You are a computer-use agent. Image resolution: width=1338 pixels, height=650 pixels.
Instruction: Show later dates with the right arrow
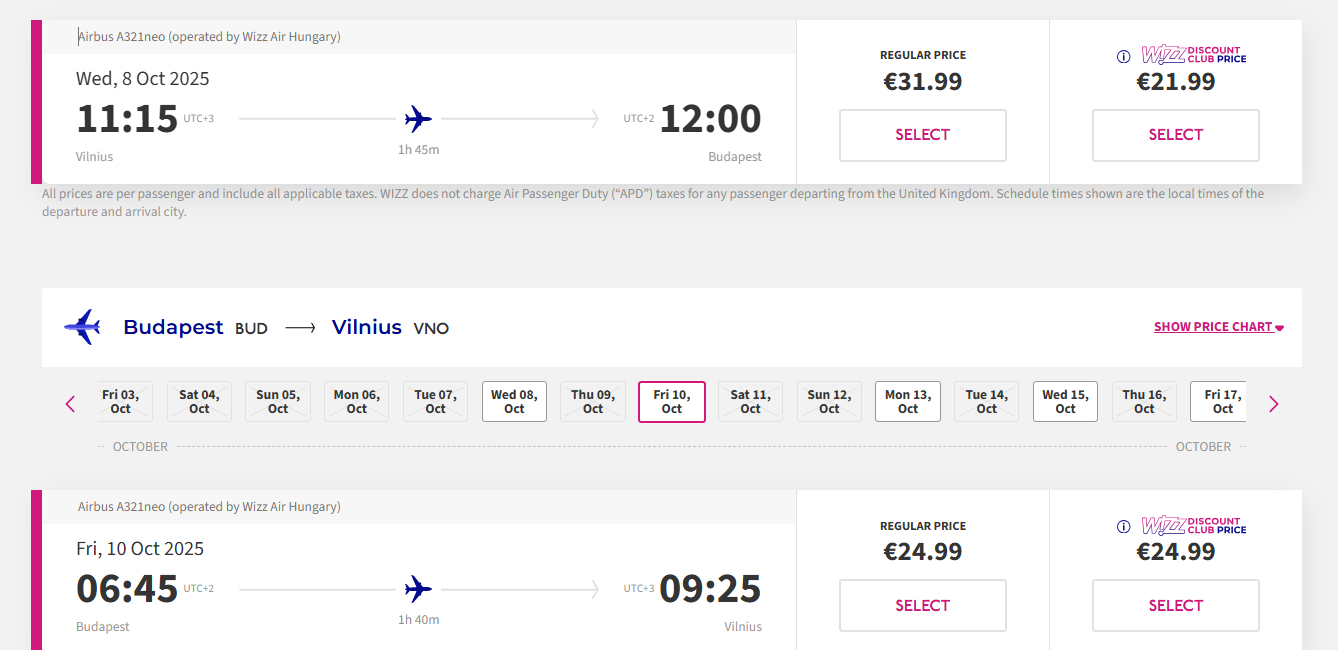coord(1273,404)
